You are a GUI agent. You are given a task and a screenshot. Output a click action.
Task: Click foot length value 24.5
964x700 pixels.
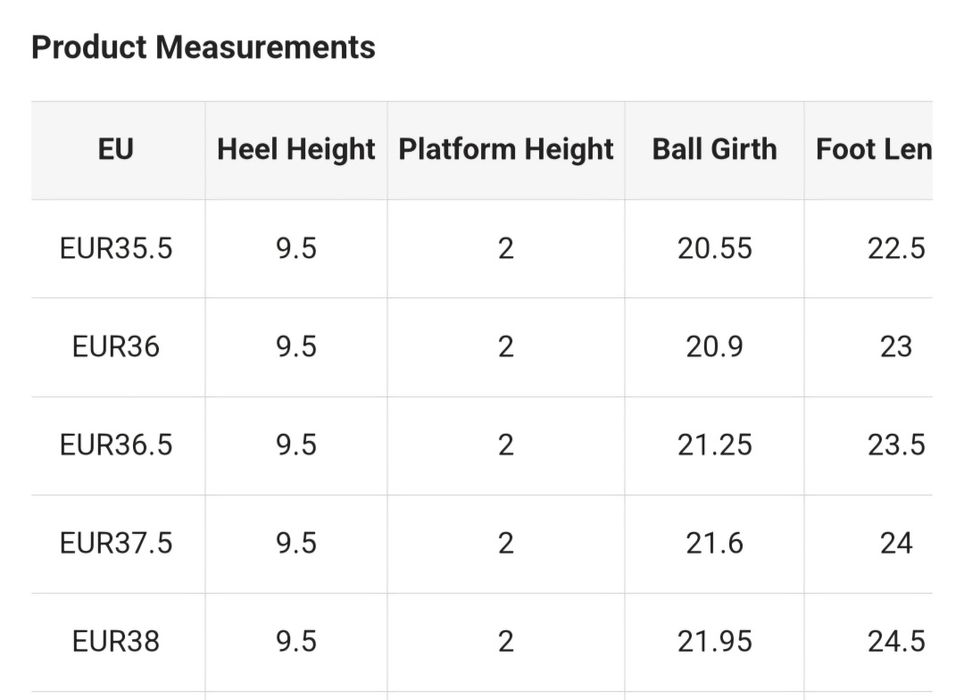[895, 641]
